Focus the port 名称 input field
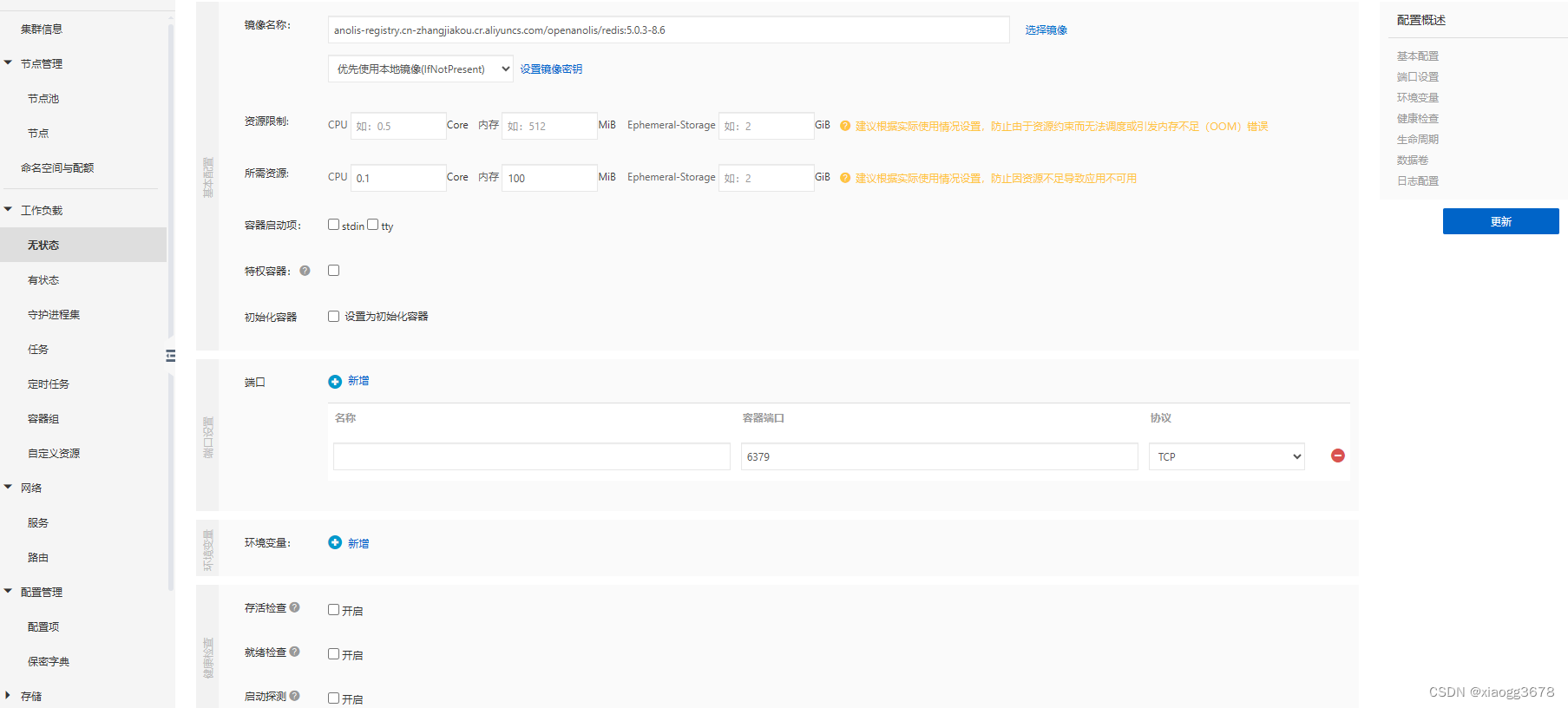1568x708 pixels. [532, 456]
